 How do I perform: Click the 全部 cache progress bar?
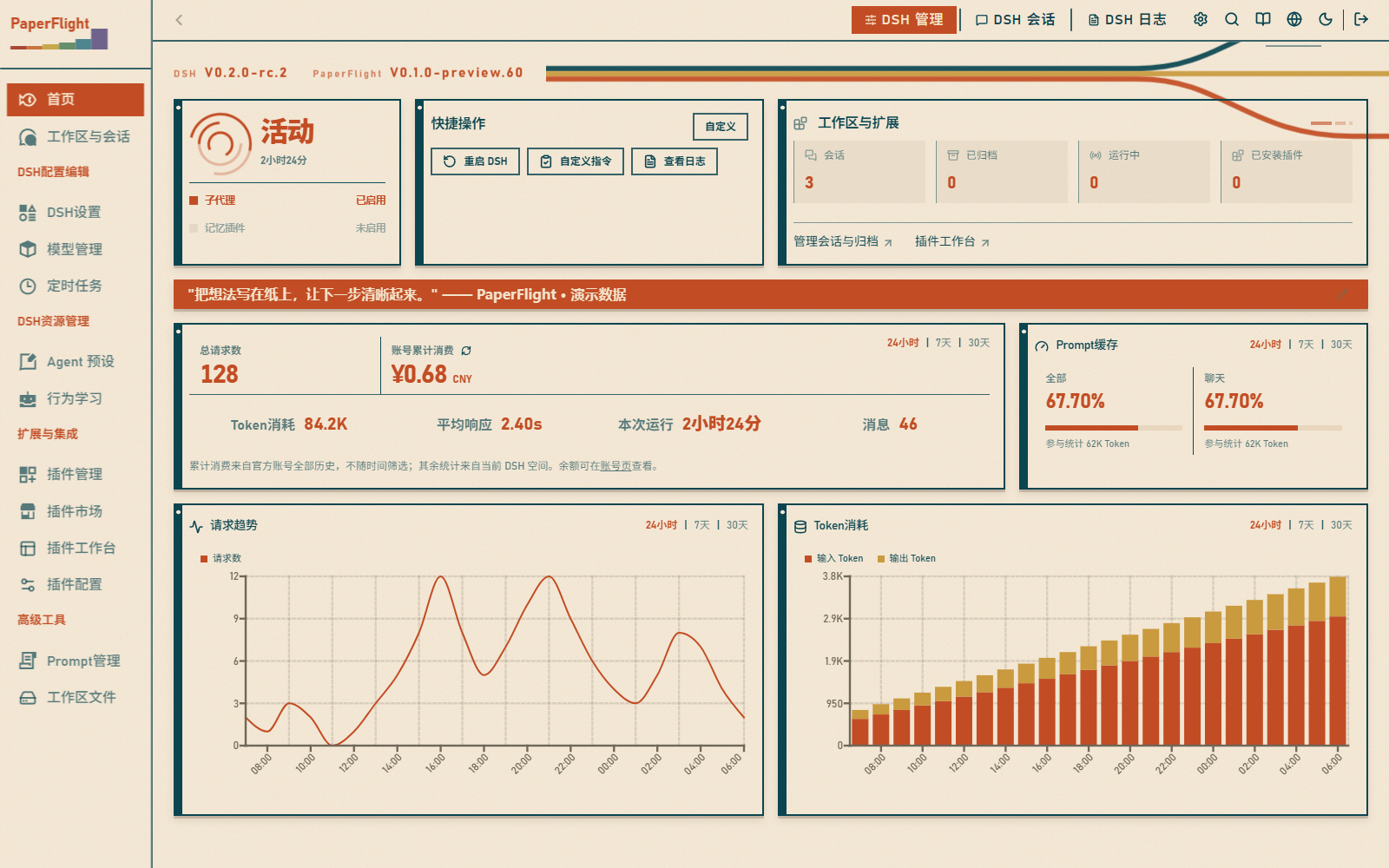(1114, 428)
